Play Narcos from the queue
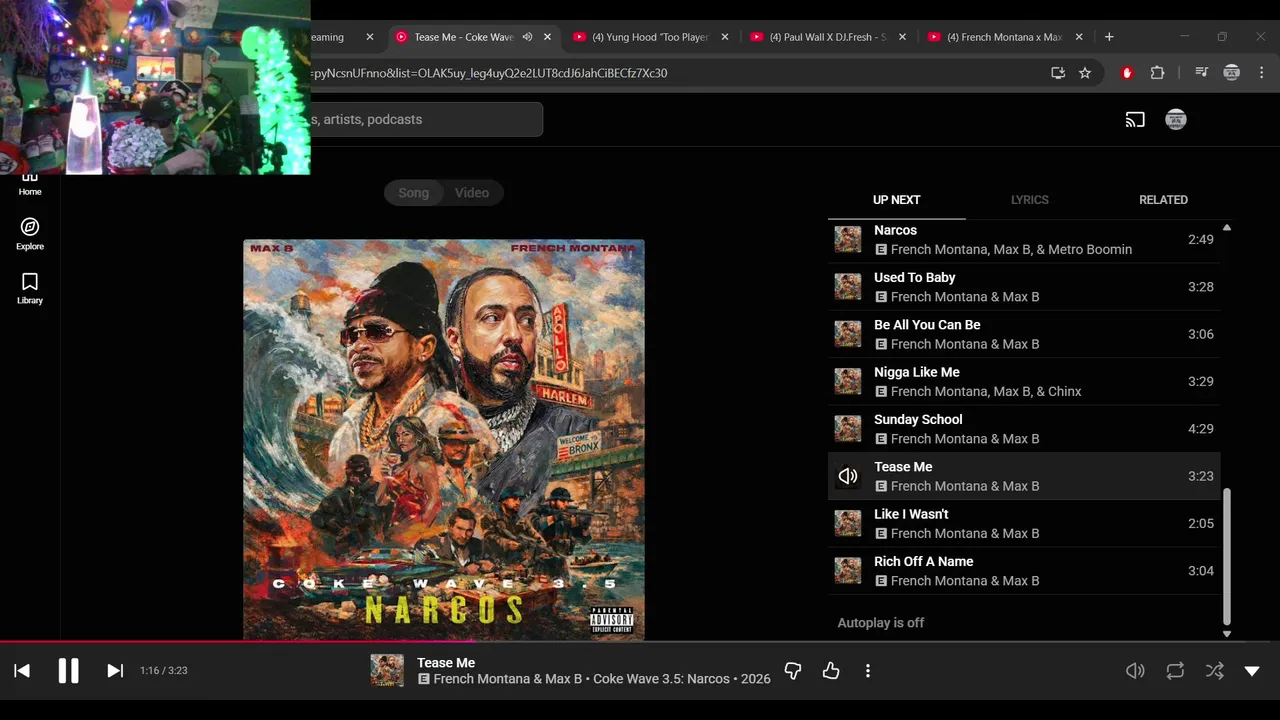This screenshot has width=1280, height=720. [1024, 239]
